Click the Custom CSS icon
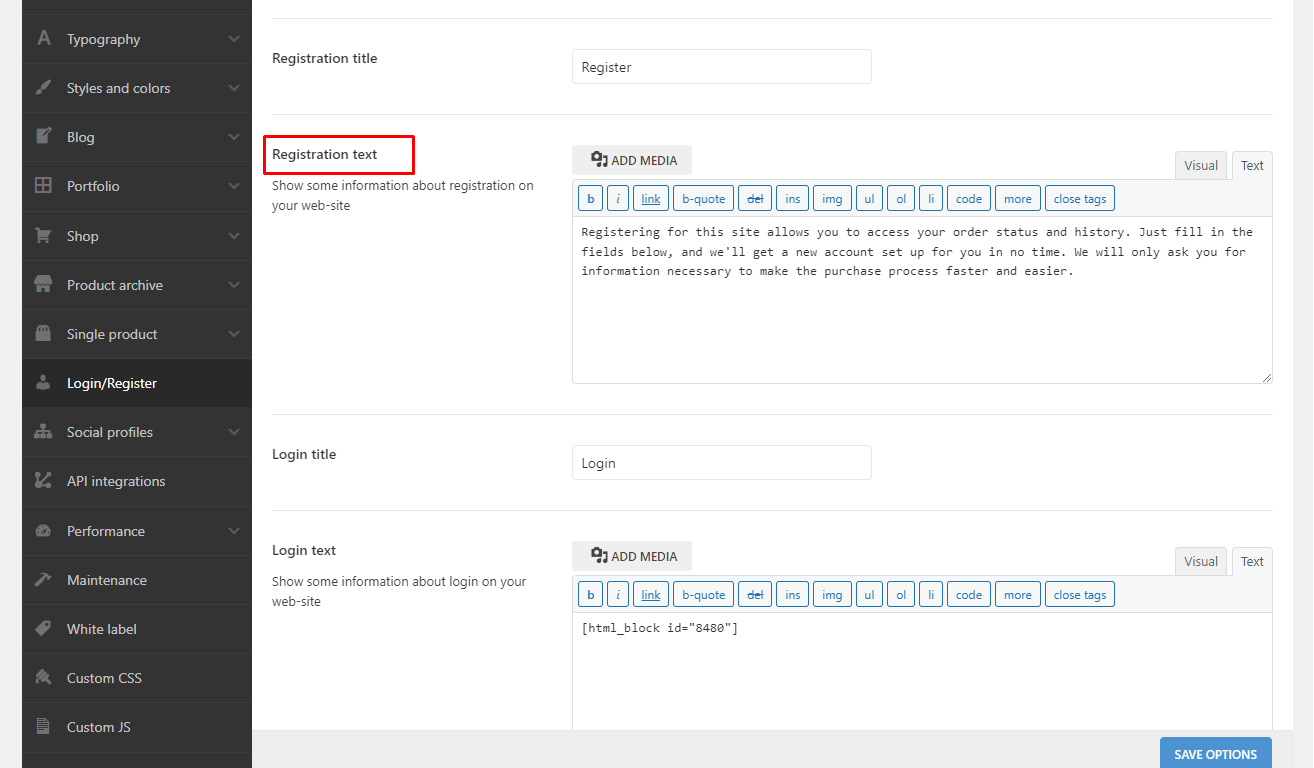Screen dimensions: 1314x768 [43, 678]
